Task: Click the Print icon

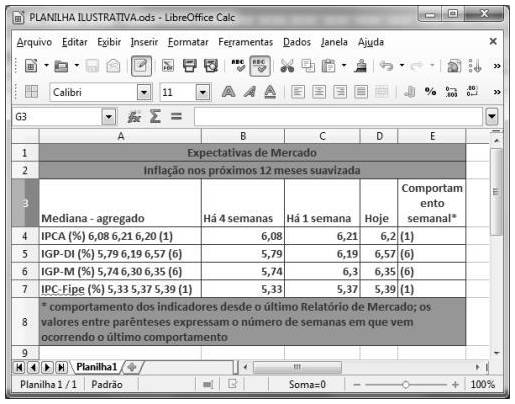Action: [x=190, y=66]
